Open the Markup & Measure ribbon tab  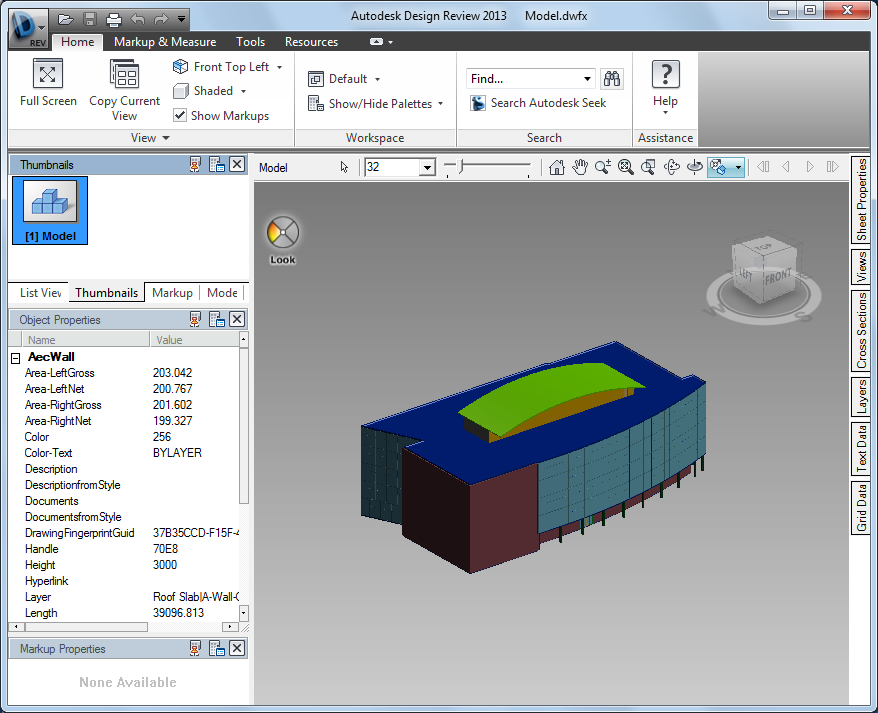coord(165,42)
